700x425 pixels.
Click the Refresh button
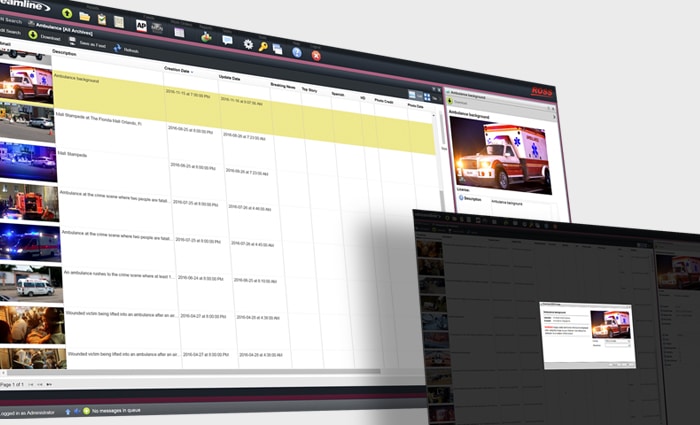point(126,49)
